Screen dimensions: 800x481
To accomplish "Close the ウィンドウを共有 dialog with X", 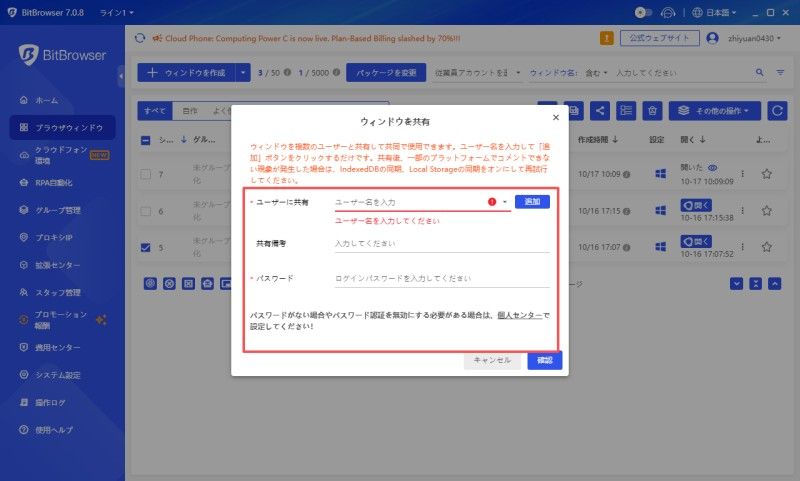I will [x=556, y=117].
